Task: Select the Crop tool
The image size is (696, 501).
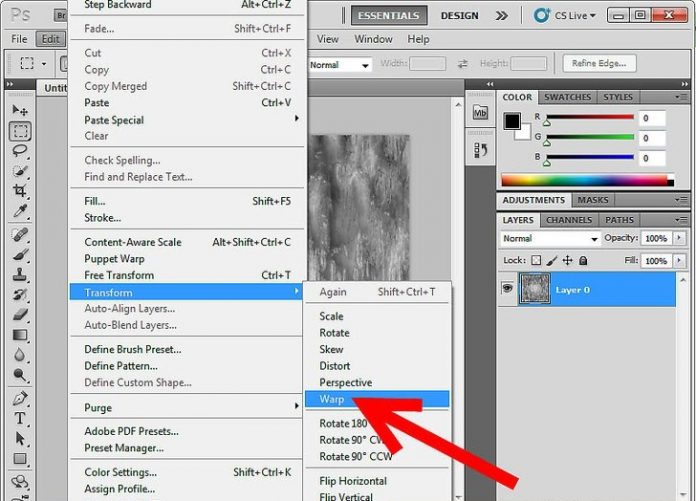Action: click(x=20, y=191)
